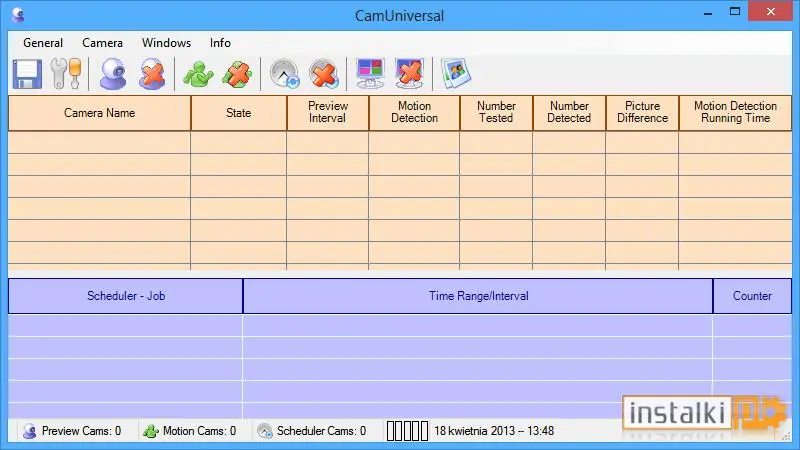Open the Camera menu

point(103,43)
